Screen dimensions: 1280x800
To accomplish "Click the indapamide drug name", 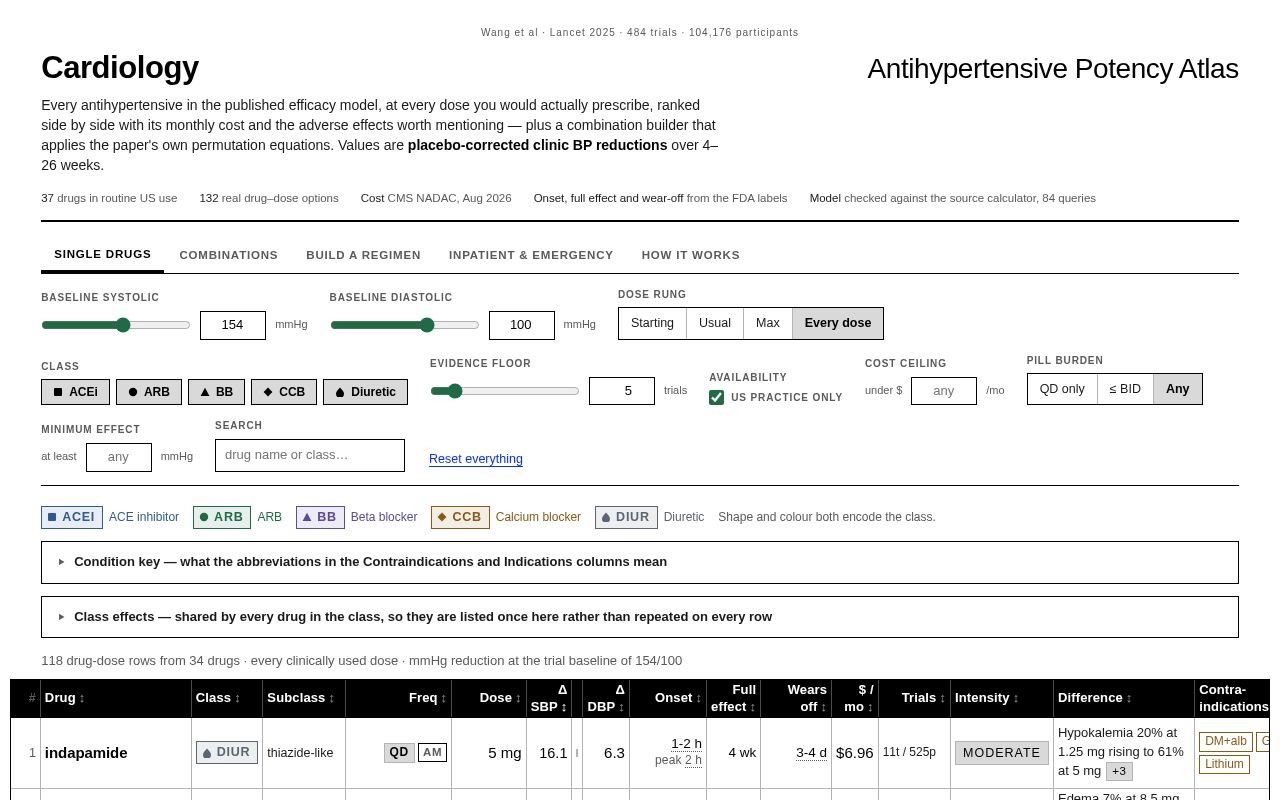I will [86, 753].
